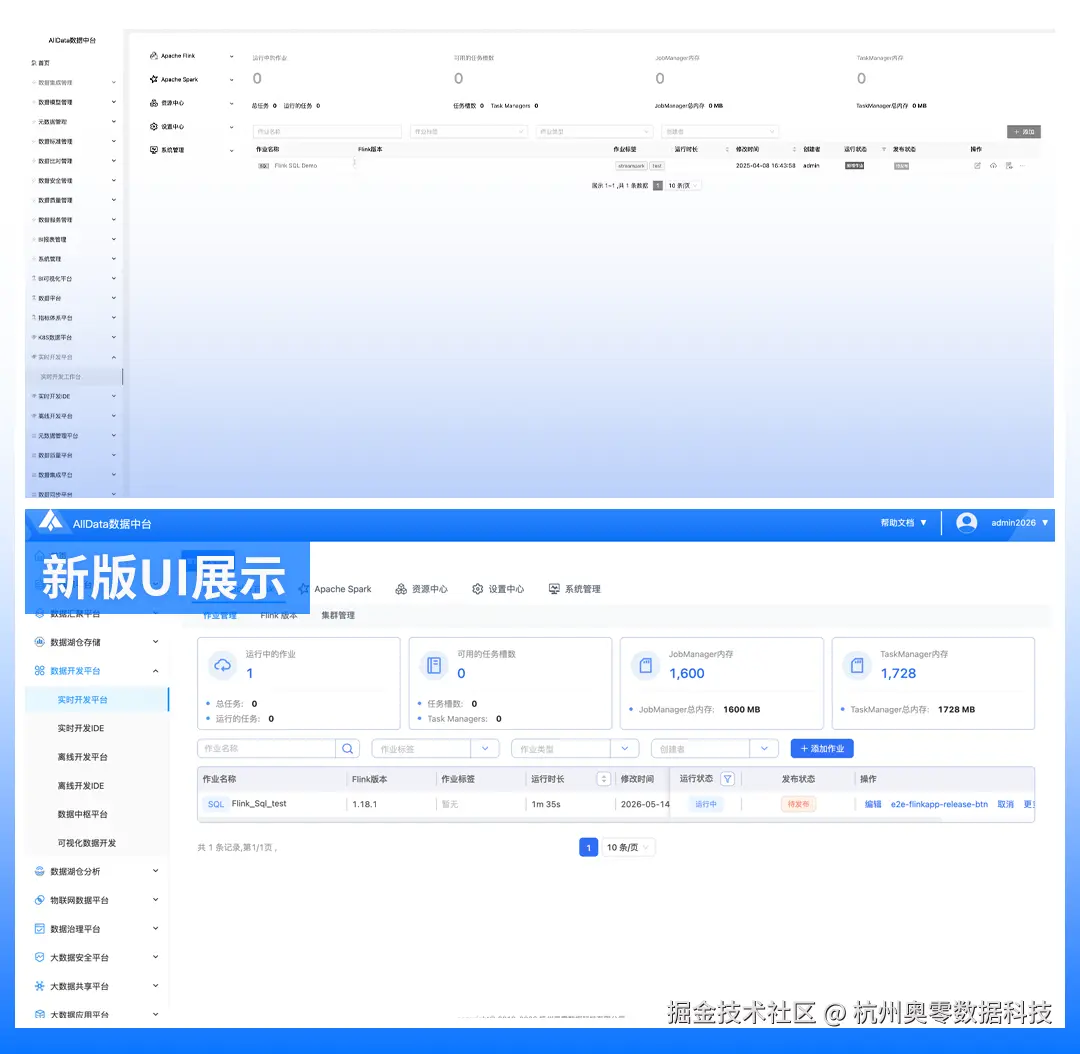Screen dimensions: 1080x1054
Task: Expand the Apache Flink chevron in old UI menu
Action: click(231, 56)
